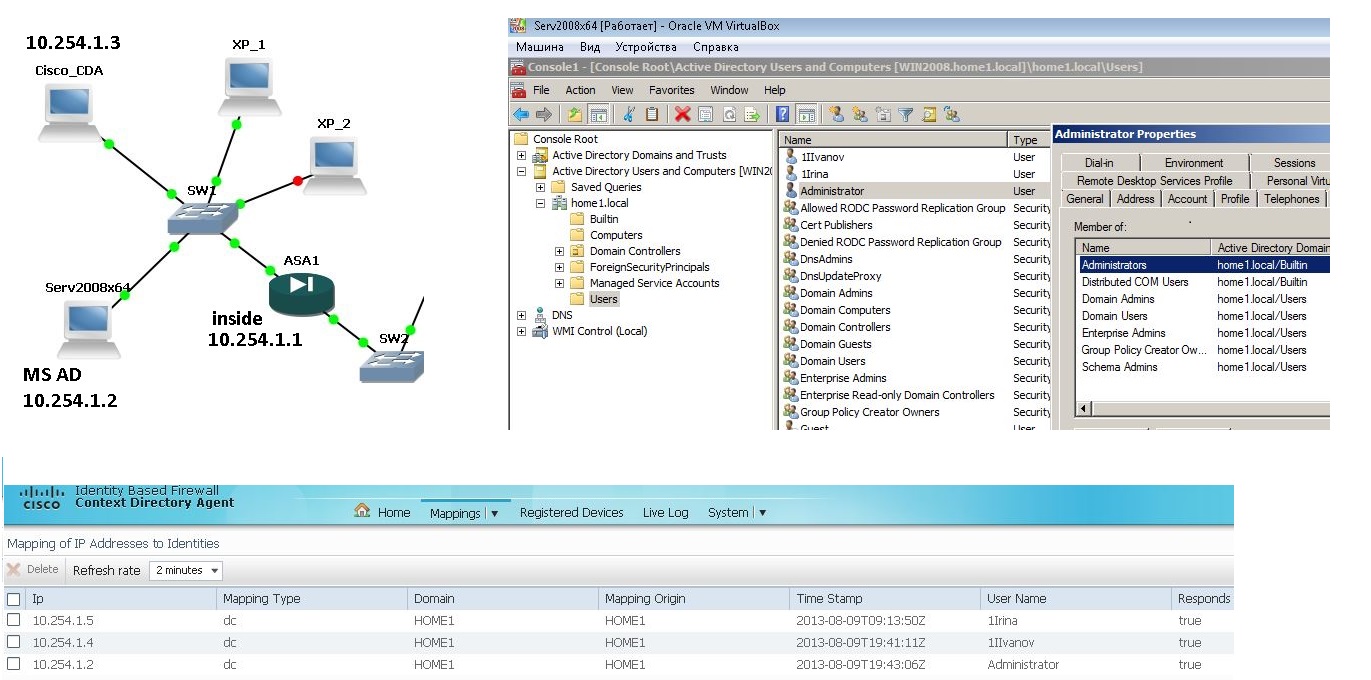The height and width of the screenshot is (680, 1371).
Task: Open the Properties toolbar icon
Action: [706, 114]
